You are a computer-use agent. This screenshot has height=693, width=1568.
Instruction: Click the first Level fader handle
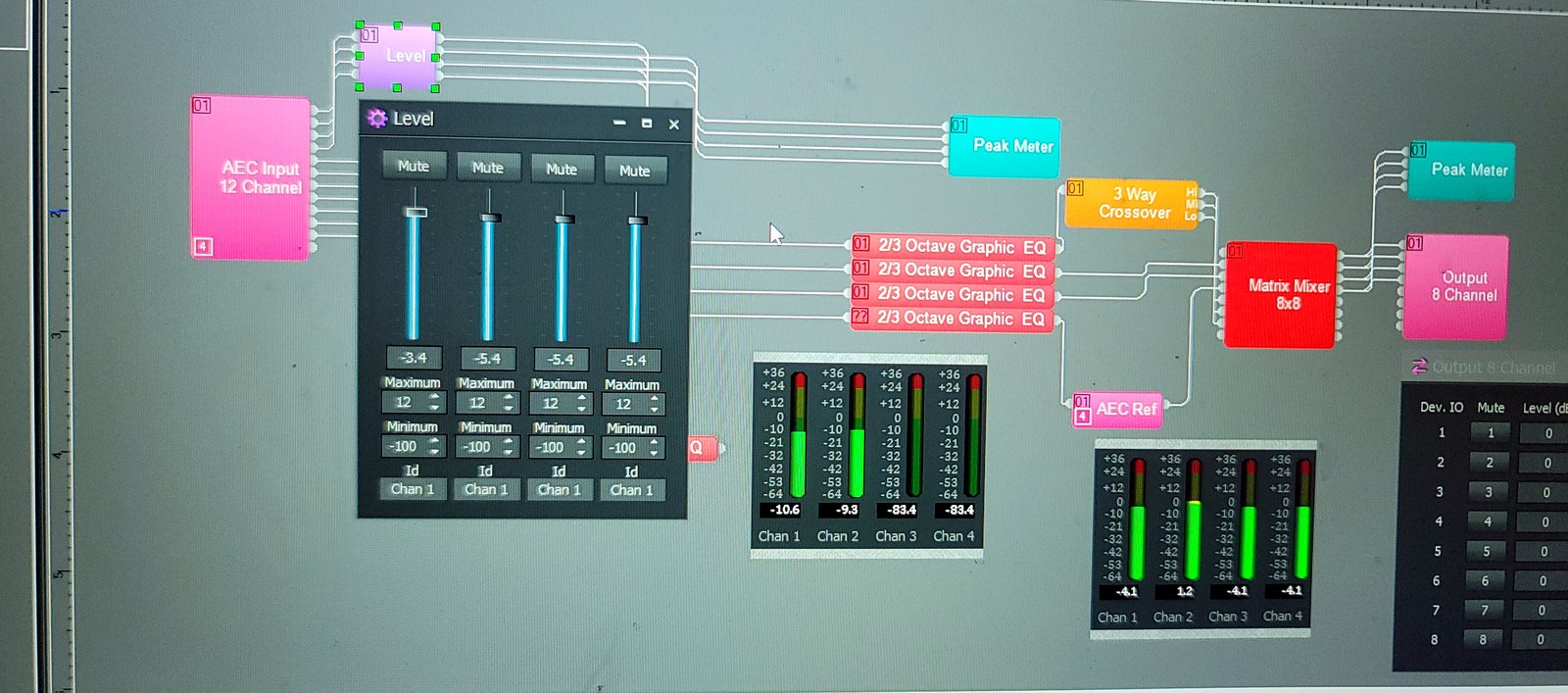pos(416,213)
